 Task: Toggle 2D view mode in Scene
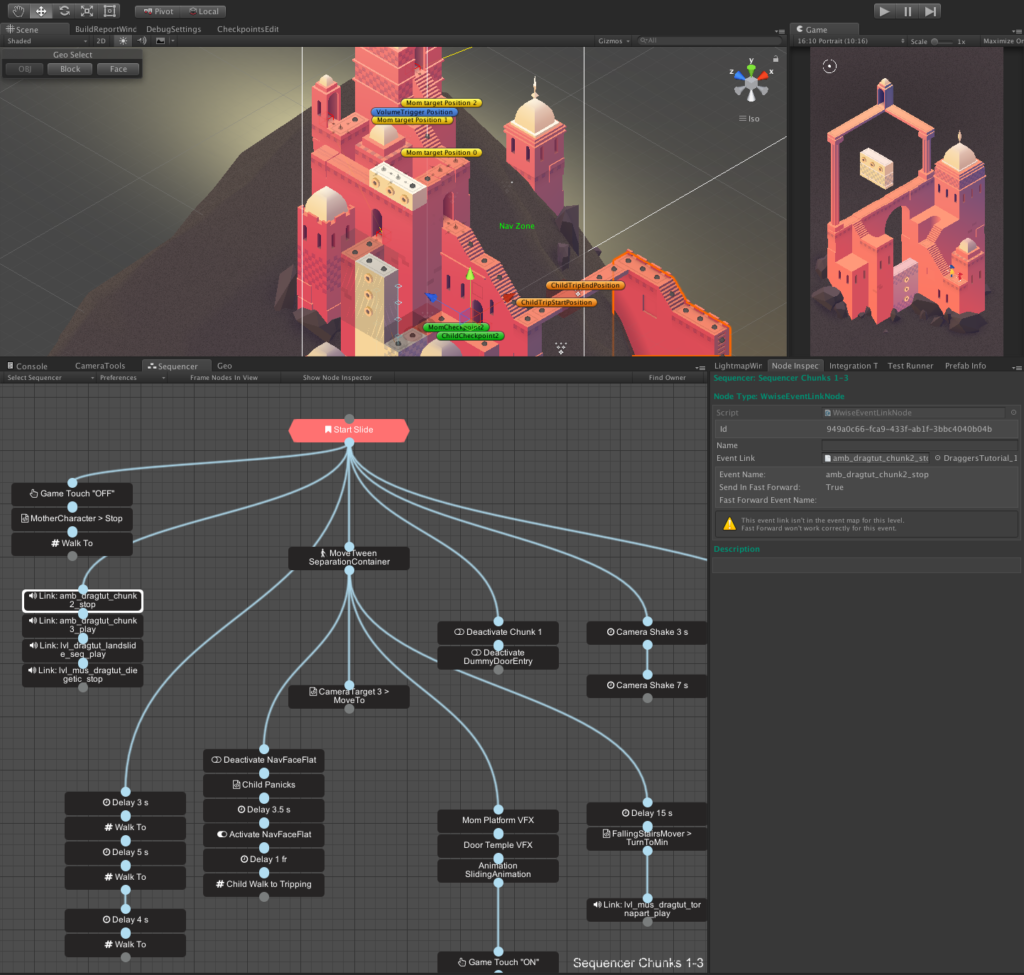[x=103, y=41]
